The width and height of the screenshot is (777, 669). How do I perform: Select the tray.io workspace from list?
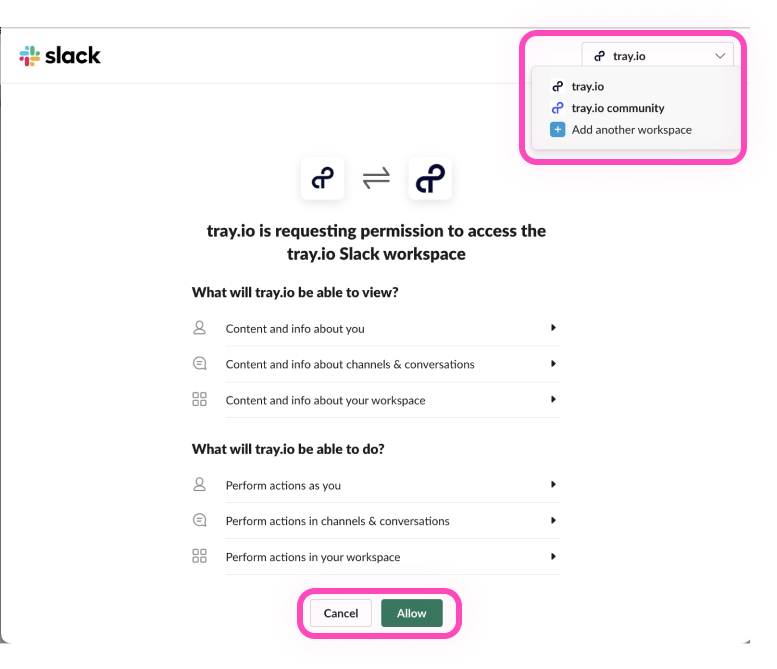coord(587,87)
